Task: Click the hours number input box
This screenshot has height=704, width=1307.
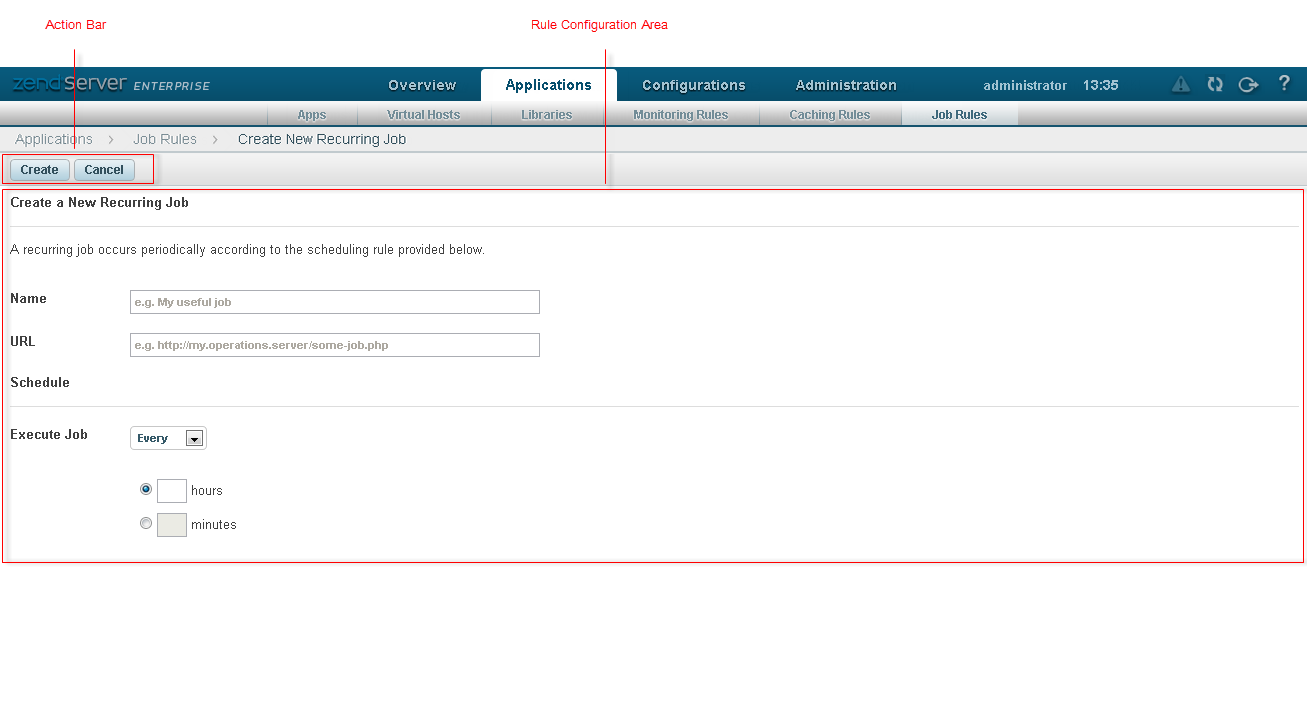Action: pos(172,491)
